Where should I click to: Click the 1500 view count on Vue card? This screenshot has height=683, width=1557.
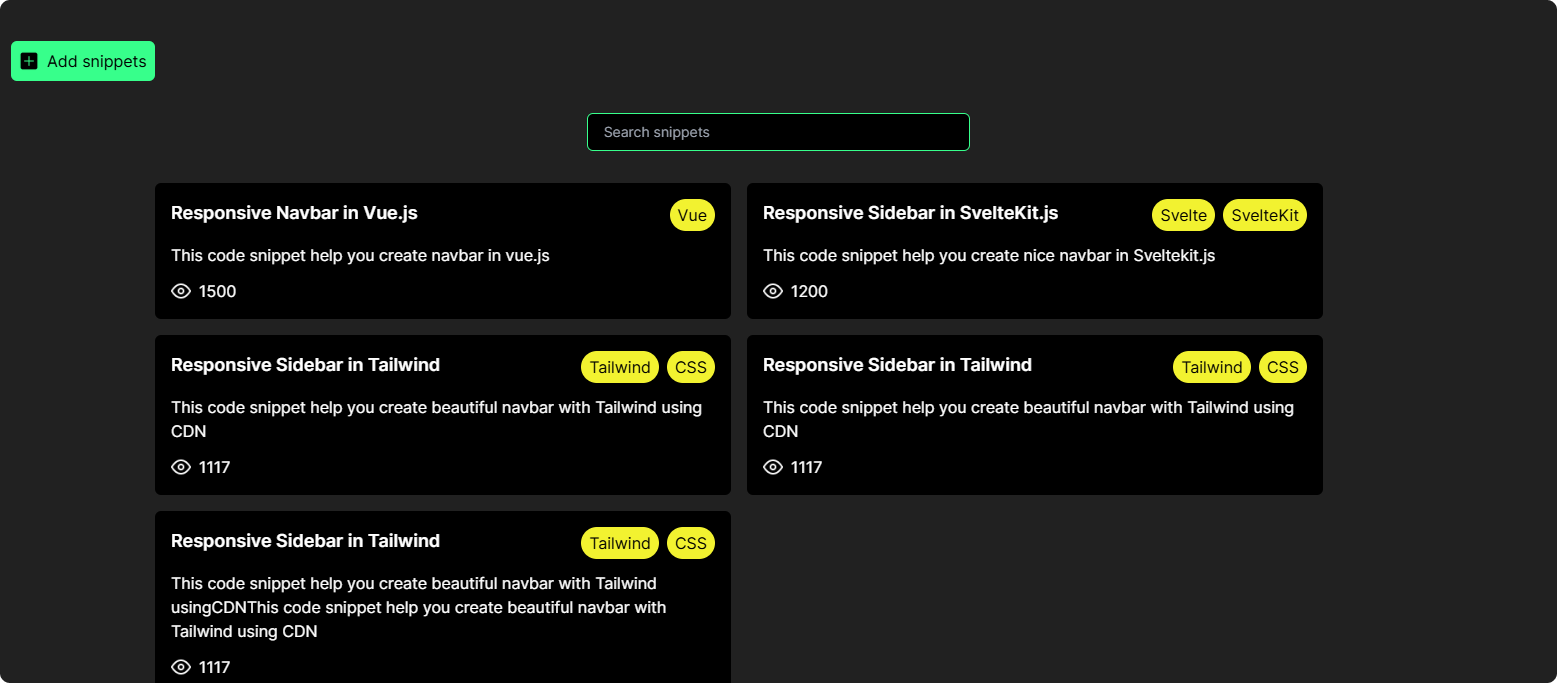(x=216, y=291)
